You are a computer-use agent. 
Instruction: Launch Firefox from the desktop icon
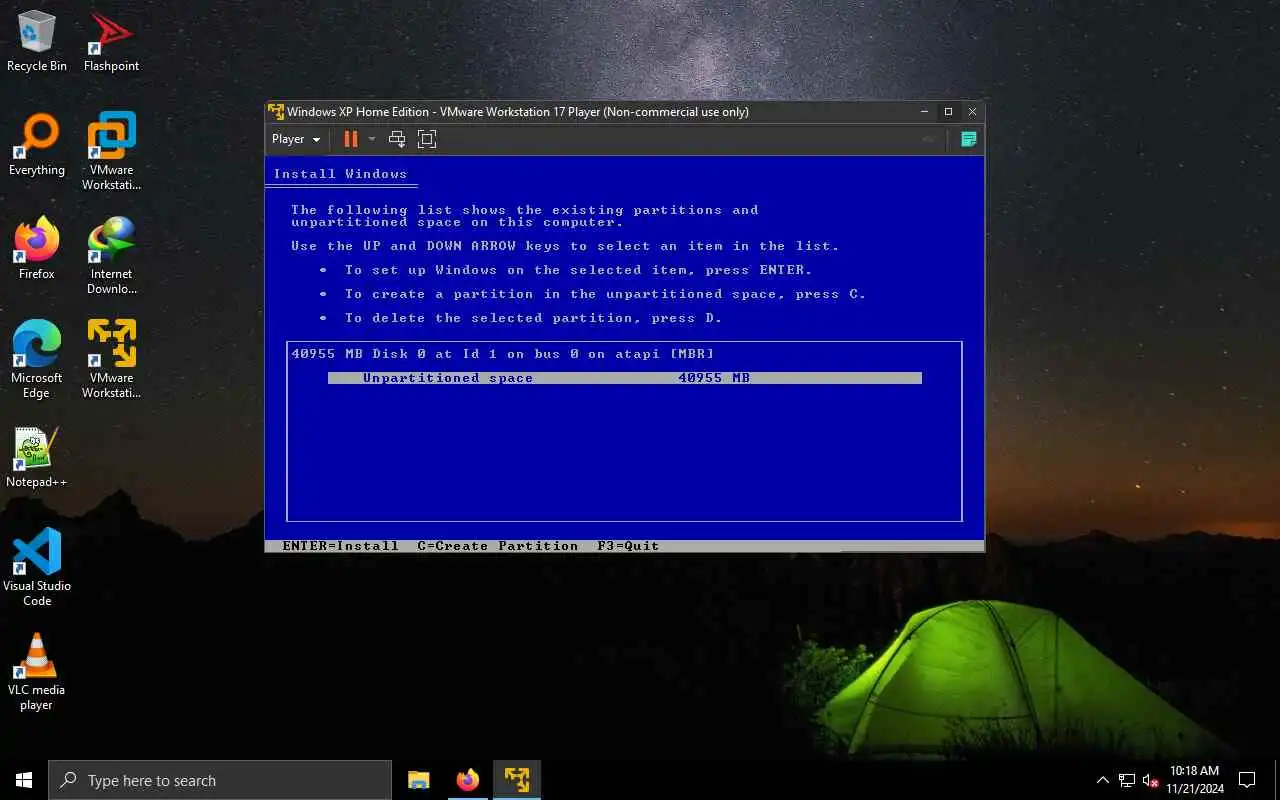pyautogui.click(x=37, y=248)
